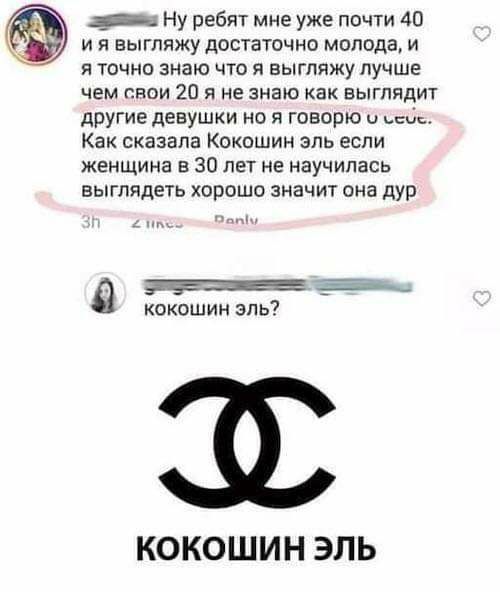The image size is (500, 592).
Task: Click the '3h' timestamp
Action: (91, 223)
